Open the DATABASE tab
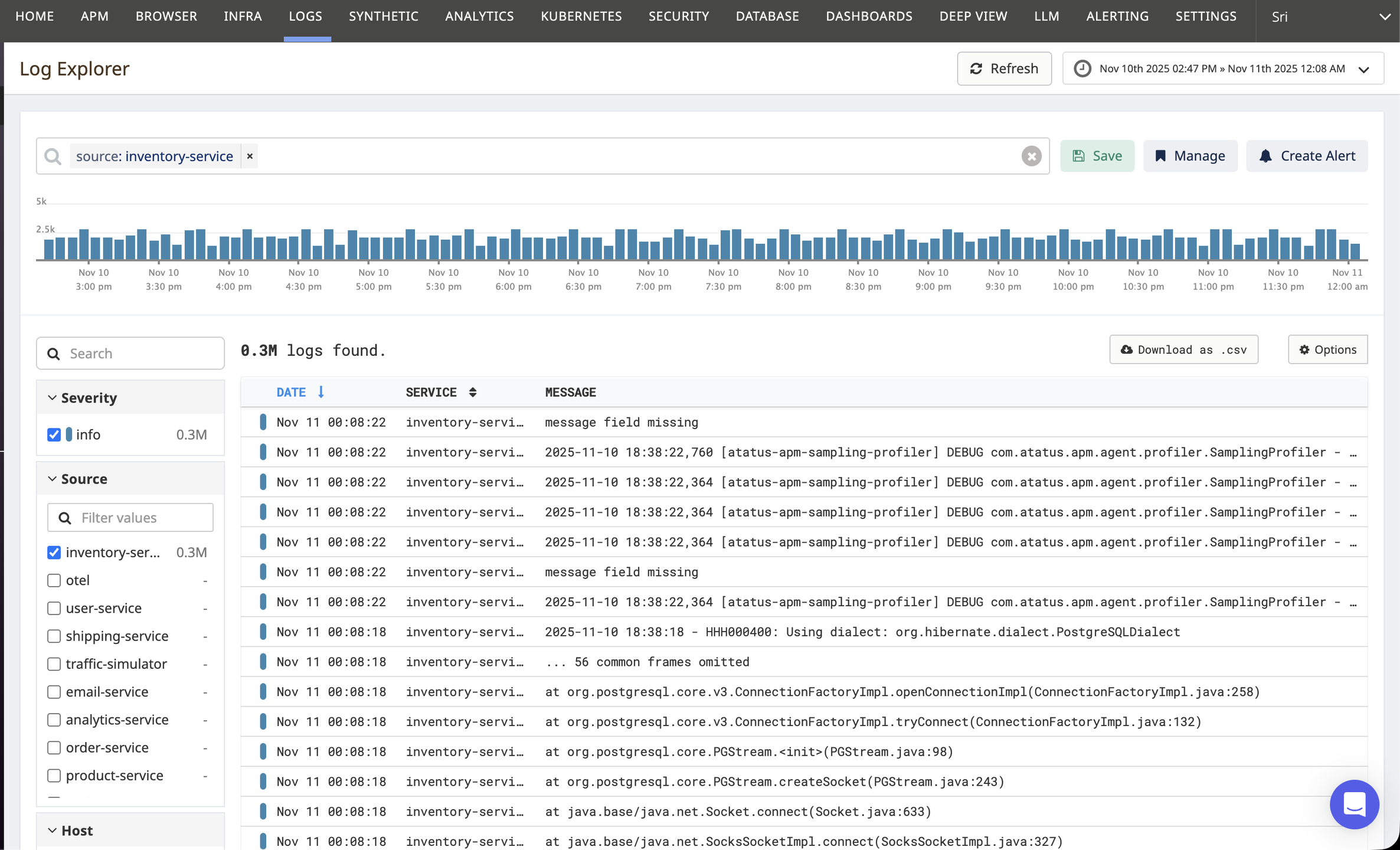Screen dimensions: 1400x850 tap(767, 17)
